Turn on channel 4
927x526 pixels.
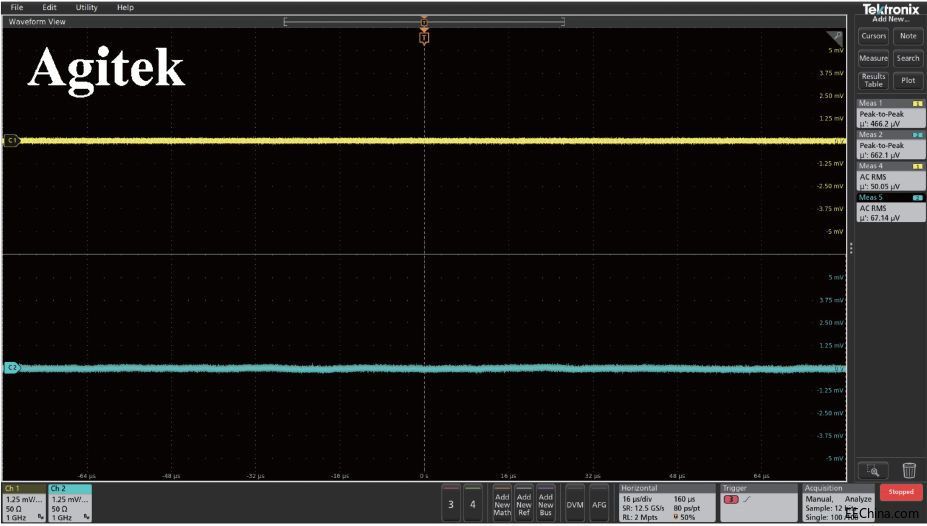472,504
